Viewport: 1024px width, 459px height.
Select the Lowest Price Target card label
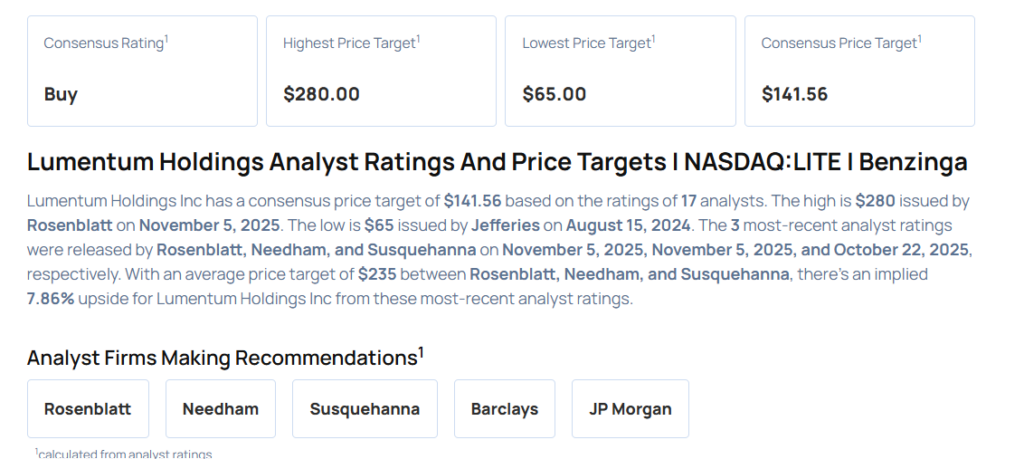click(x=587, y=44)
